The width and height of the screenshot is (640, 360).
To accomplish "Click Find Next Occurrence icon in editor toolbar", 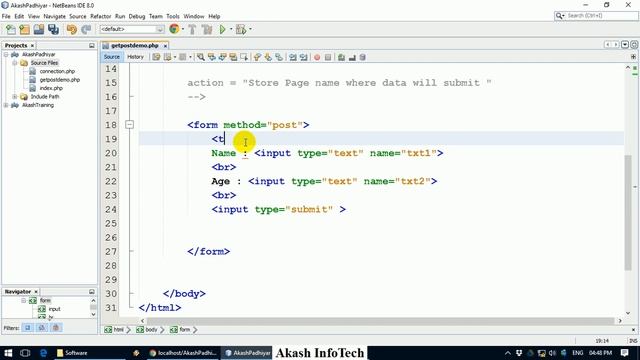I will tap(222, 57).
